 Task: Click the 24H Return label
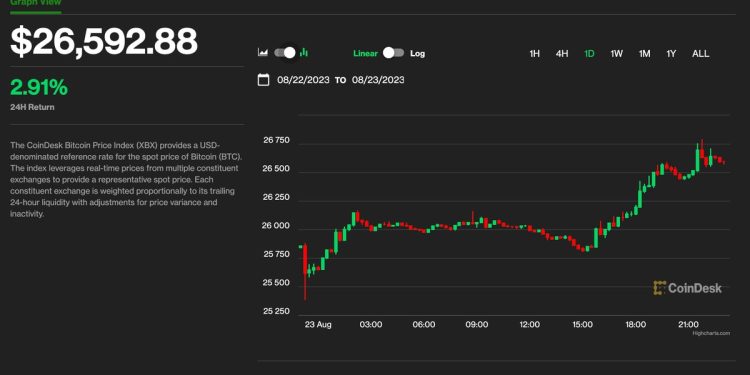(32, 107)
